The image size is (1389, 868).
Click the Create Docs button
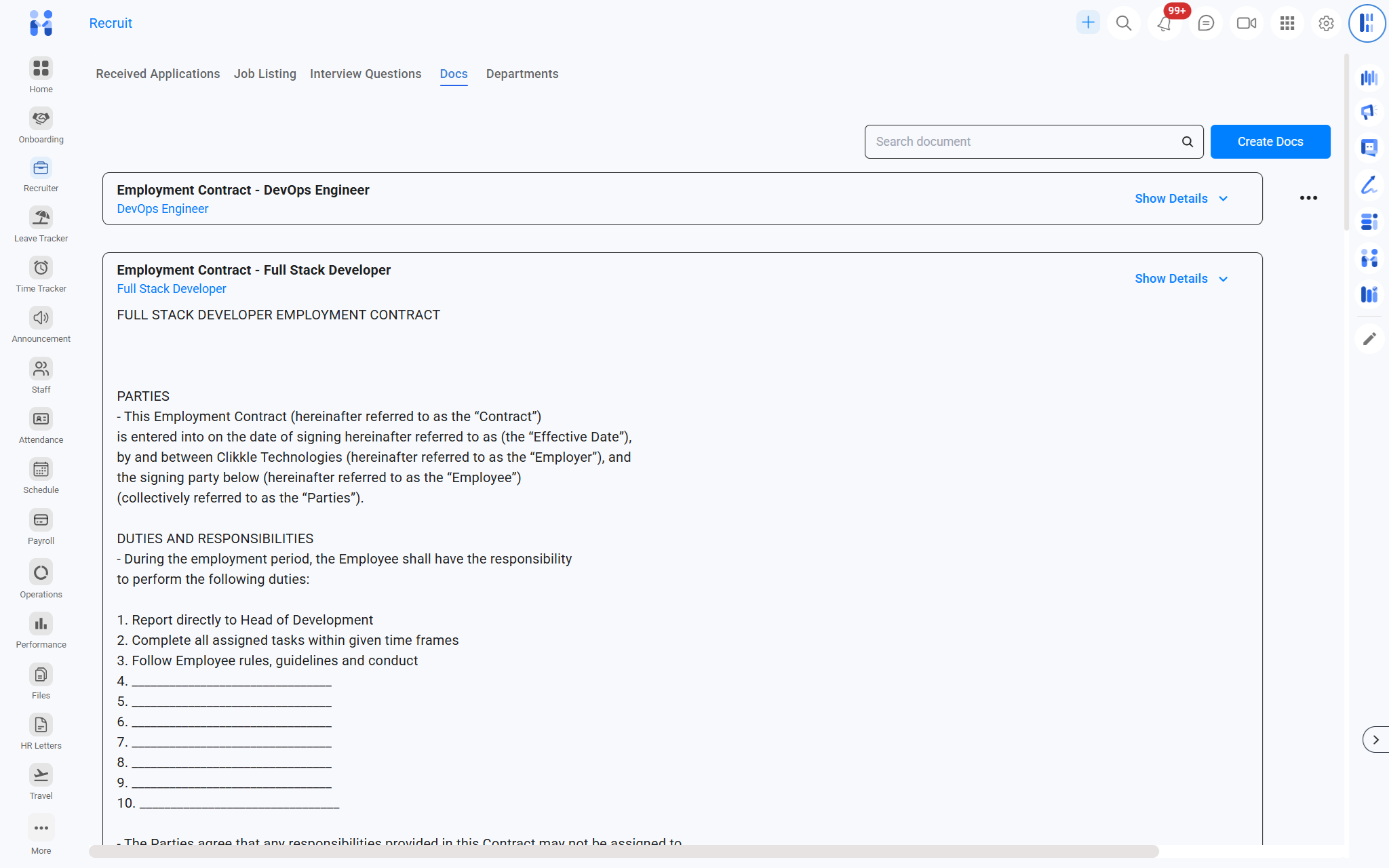[1270, 142]
